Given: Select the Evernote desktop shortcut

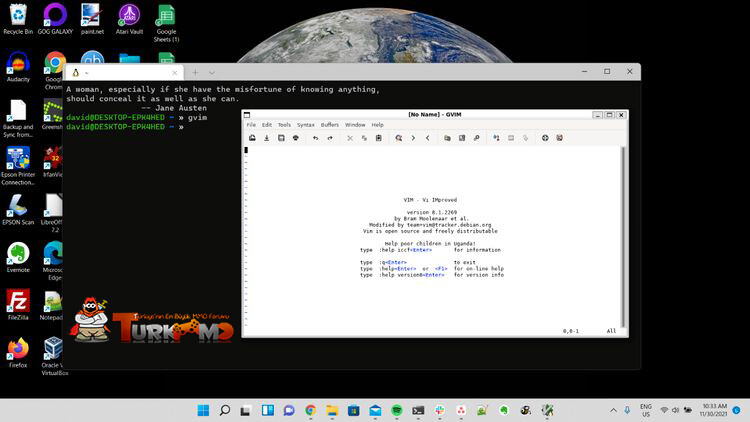Looking at the screenshot, I should [18, 257].
